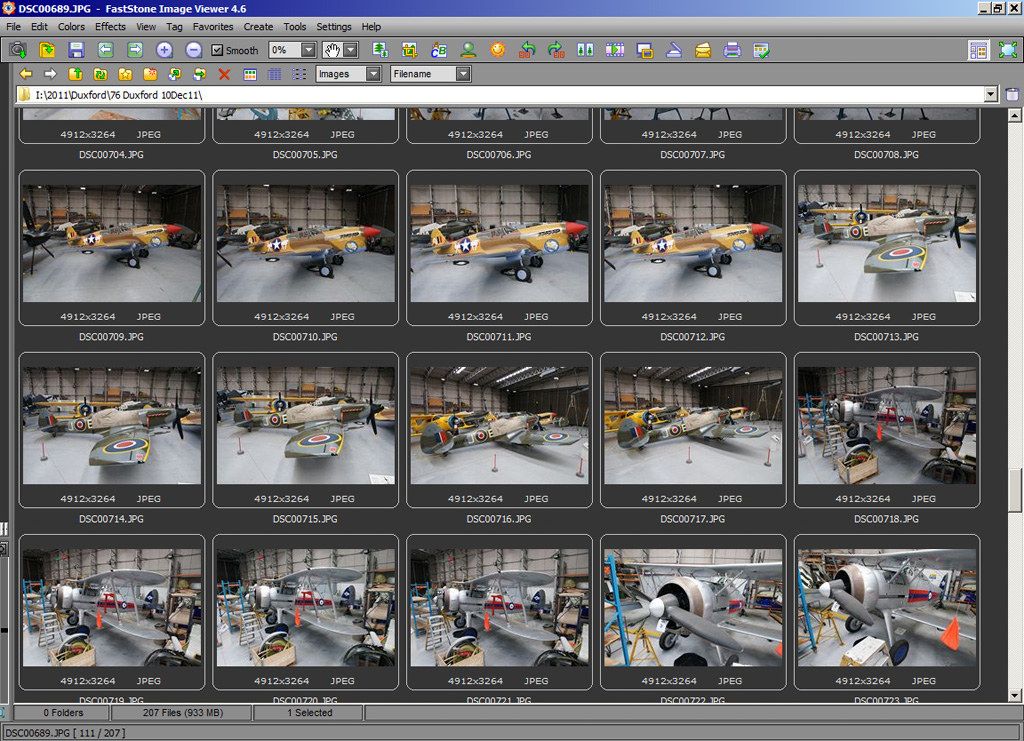Click the Crop tool icon
This screenshot has width=1024, height=741.
pyautogui.click(x=409, y=50)
